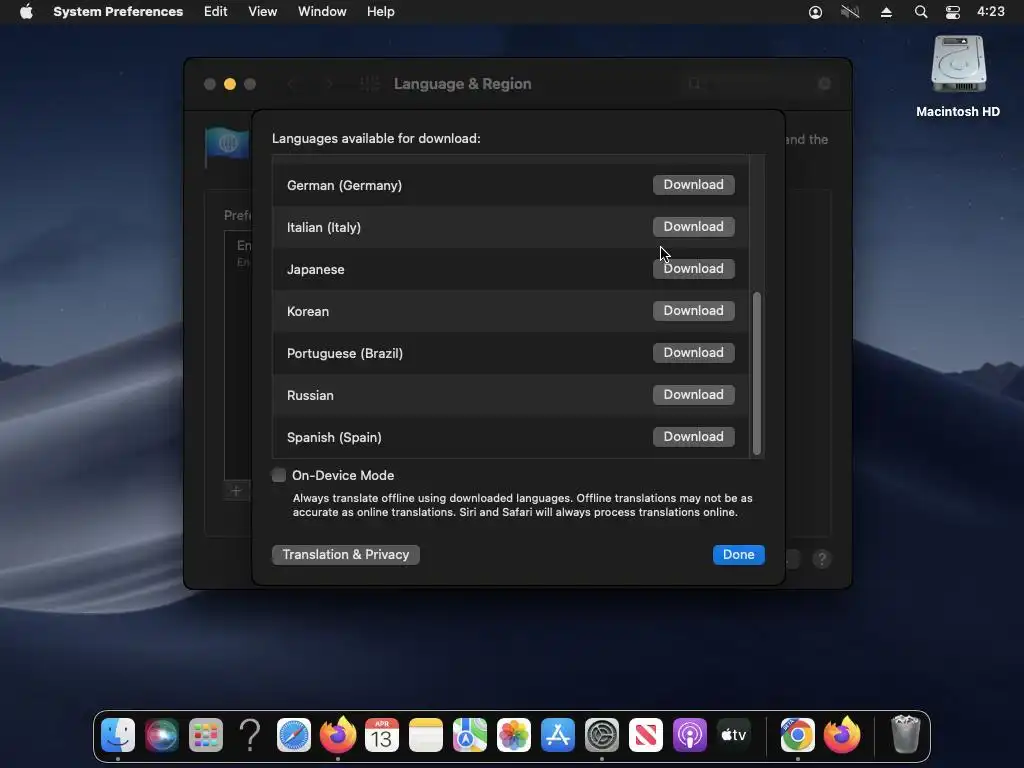Open Apple TV from the Dock
This screenshot has height=768, width=1024.
coord(734,735)
